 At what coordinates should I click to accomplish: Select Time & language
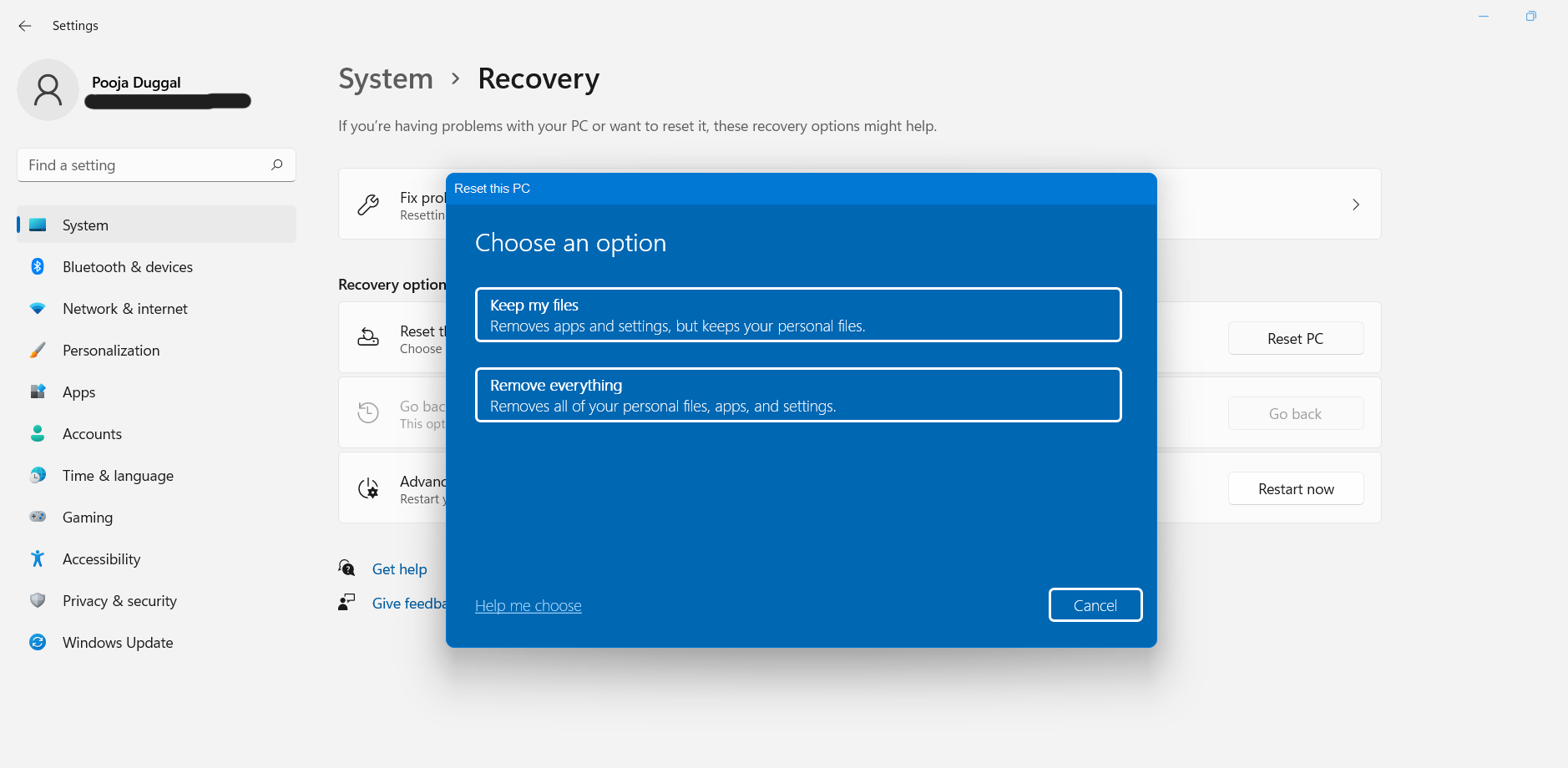[156, 475]
